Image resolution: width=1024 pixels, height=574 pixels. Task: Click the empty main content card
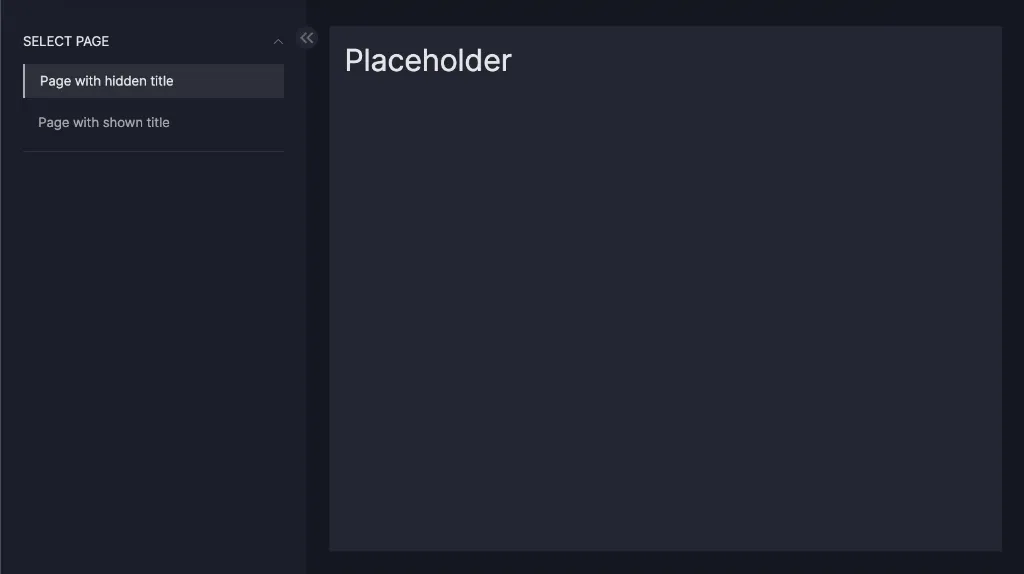pos(665,320)
